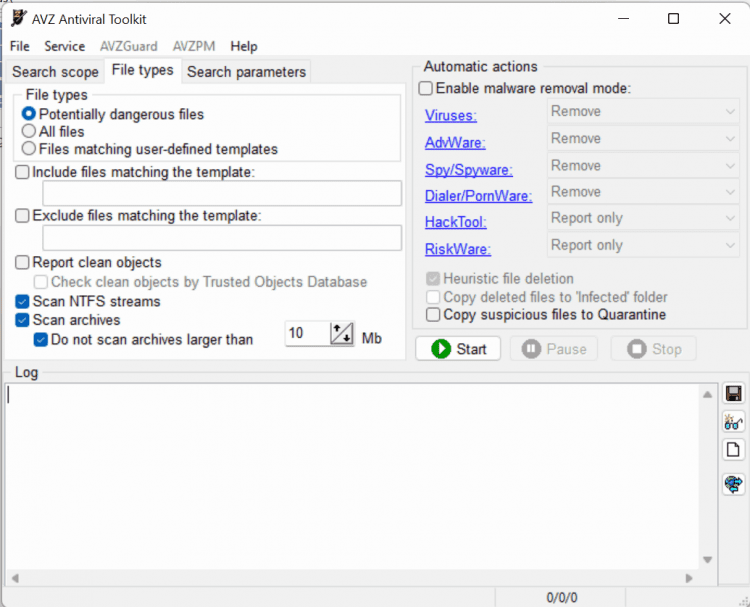750x607 pixels.
Task: Open the AVZGuard menu
Action: tap(129, 46)
